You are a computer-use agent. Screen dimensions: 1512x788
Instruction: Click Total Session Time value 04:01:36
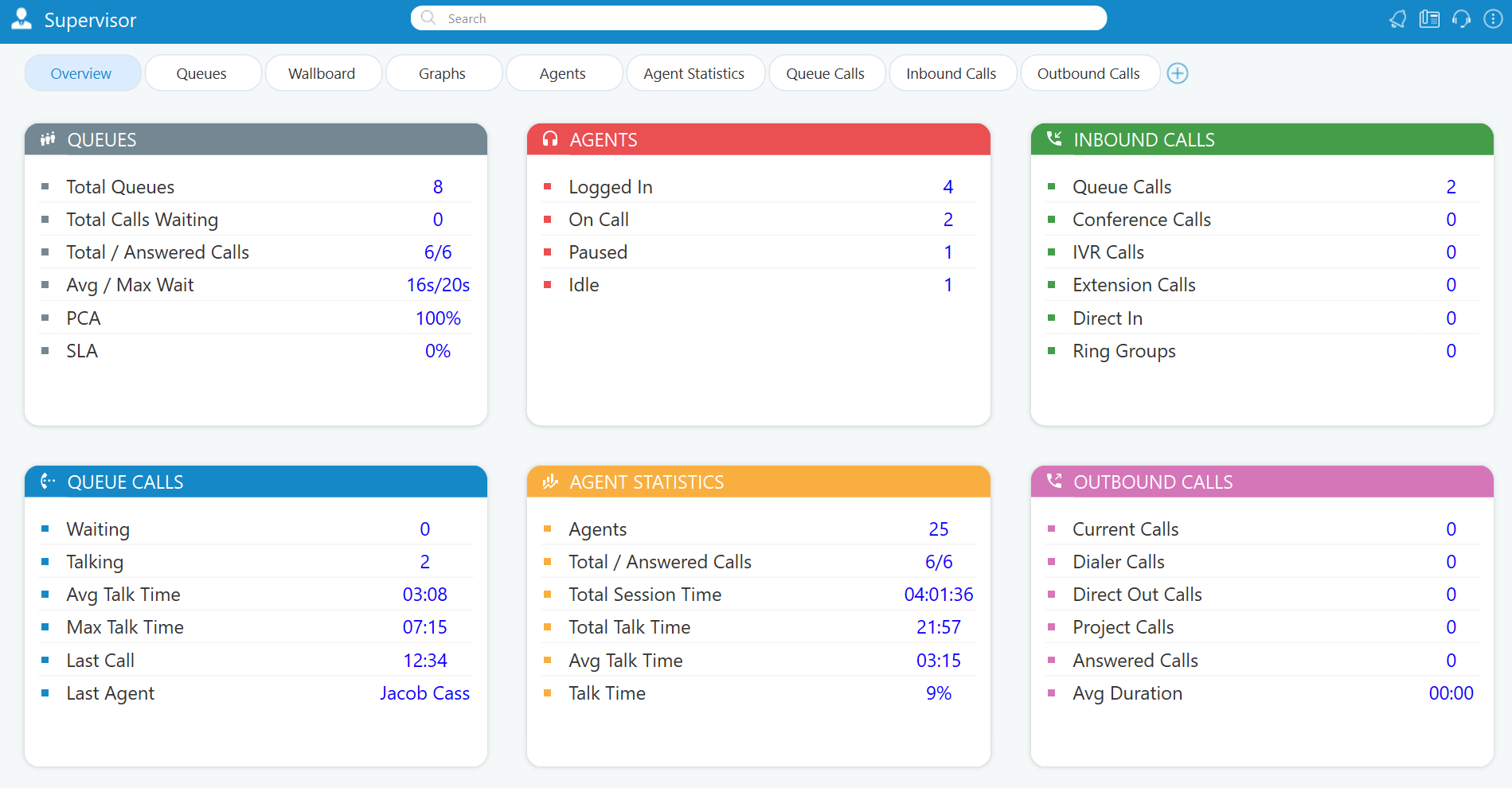coord(939,595)
